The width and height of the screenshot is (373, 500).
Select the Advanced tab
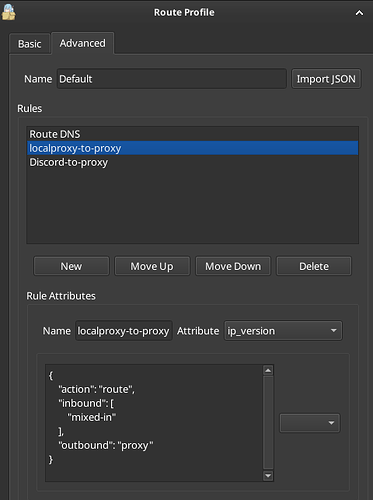tap(82, 43)
